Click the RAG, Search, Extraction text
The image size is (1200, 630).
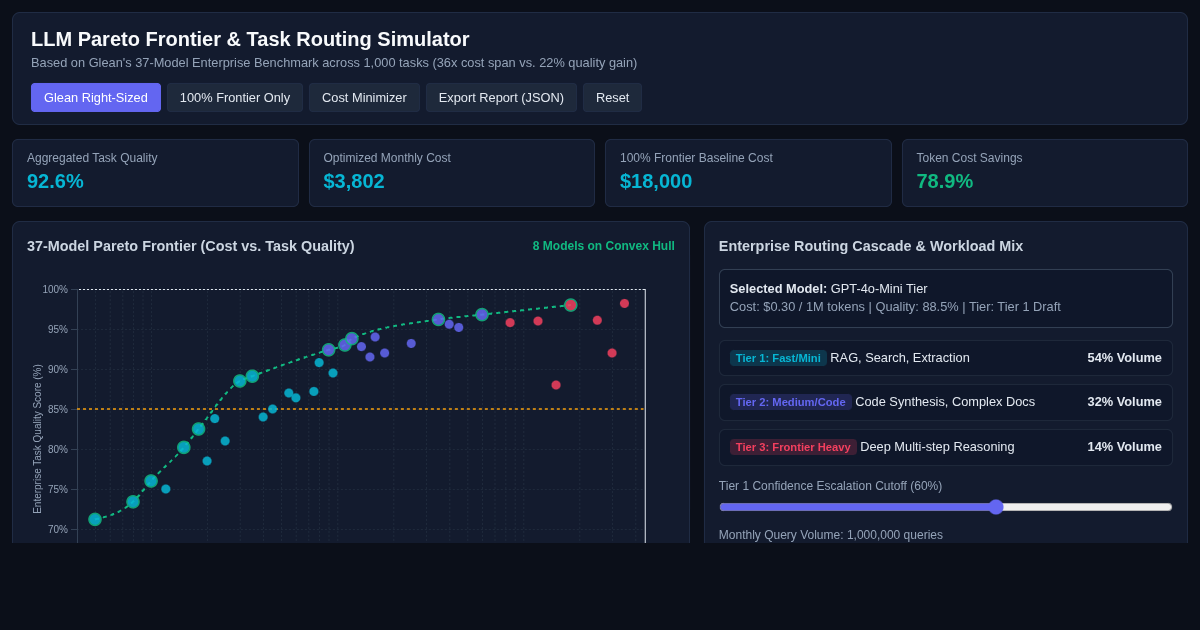pos(900,358)
